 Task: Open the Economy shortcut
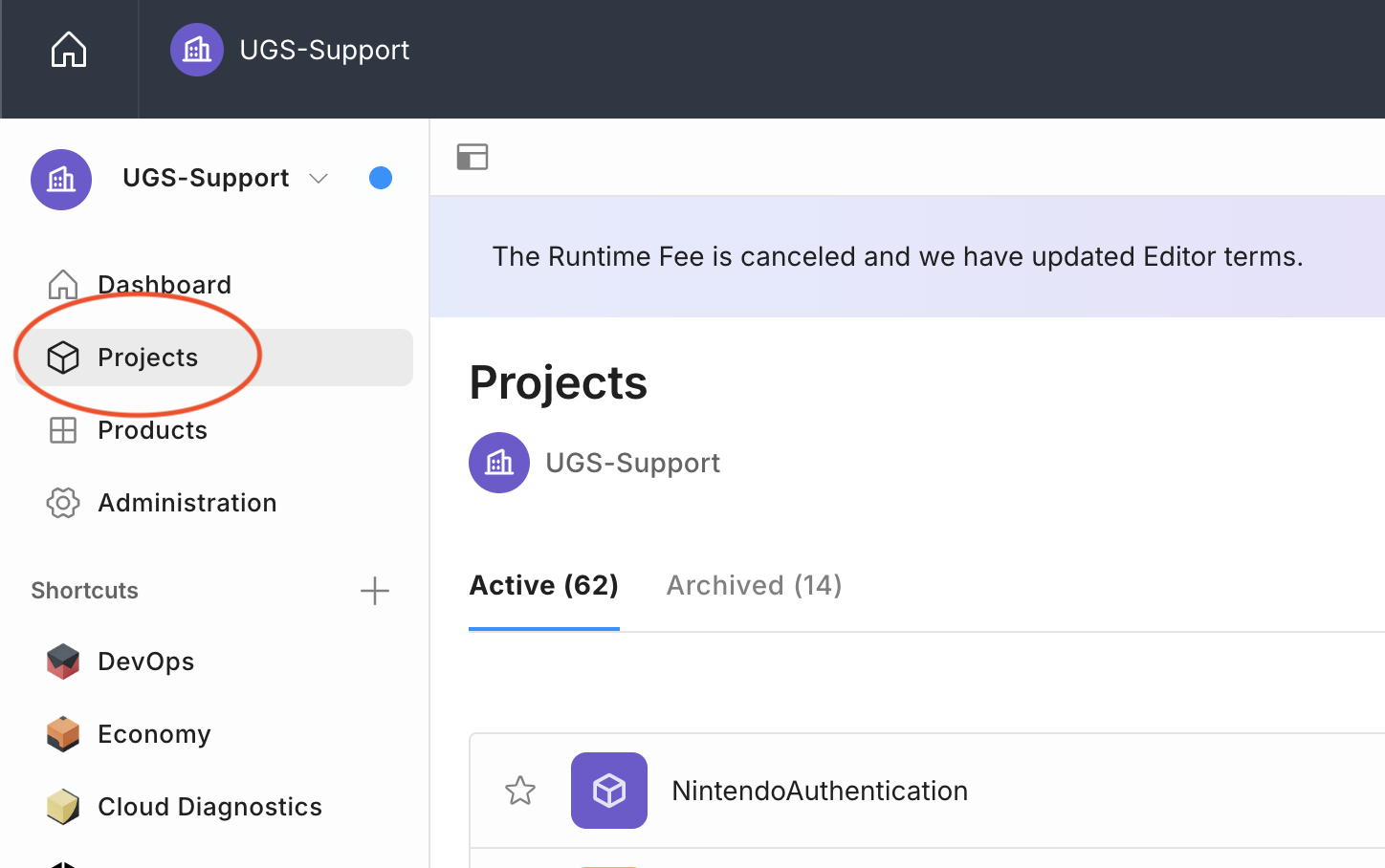point(214,734)
